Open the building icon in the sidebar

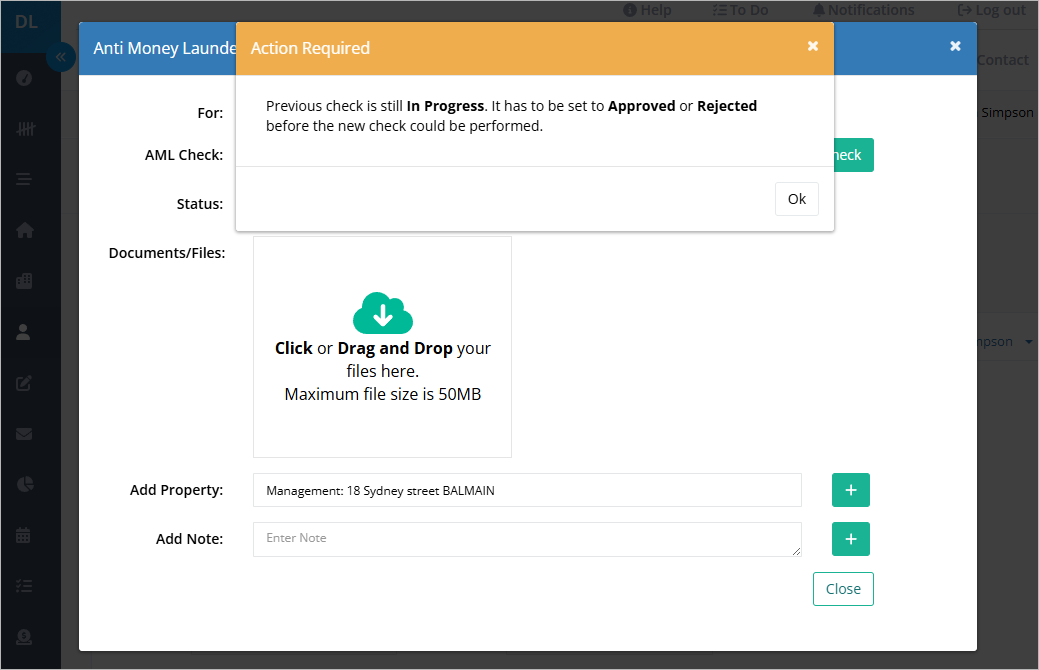(x=25, y=282)
